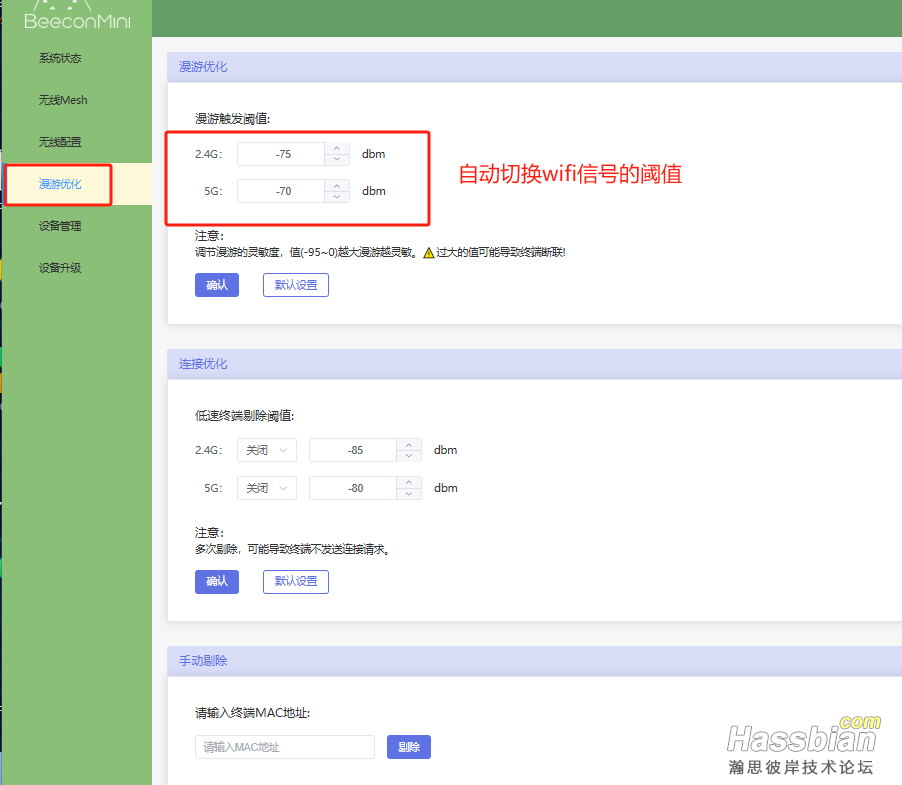The image size is (902, 785).
Task: Open the 无线Mesh menu item
Action: pyautogui.click(x=63, y=100)
